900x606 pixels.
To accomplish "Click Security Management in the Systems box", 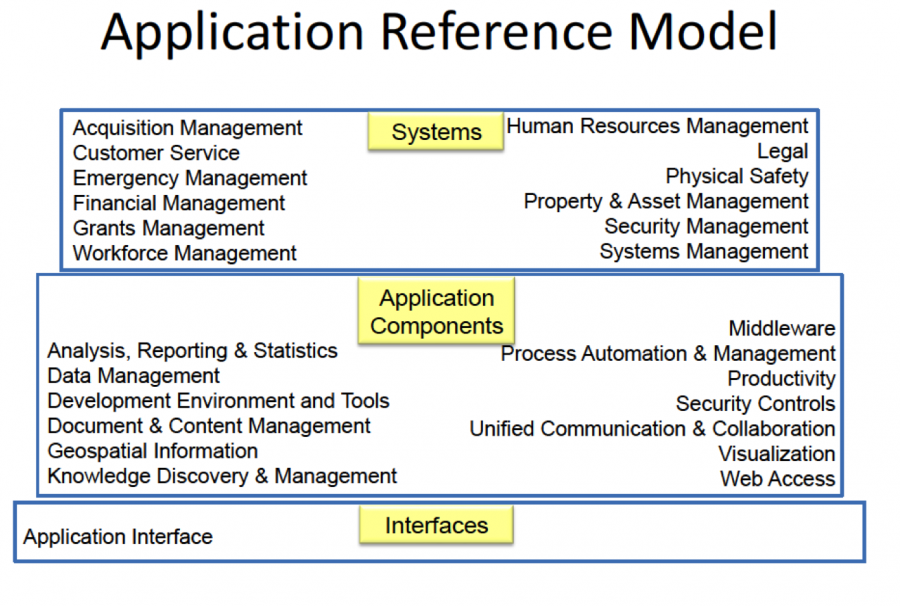I will pyautogui.click(x=706, y=226).
